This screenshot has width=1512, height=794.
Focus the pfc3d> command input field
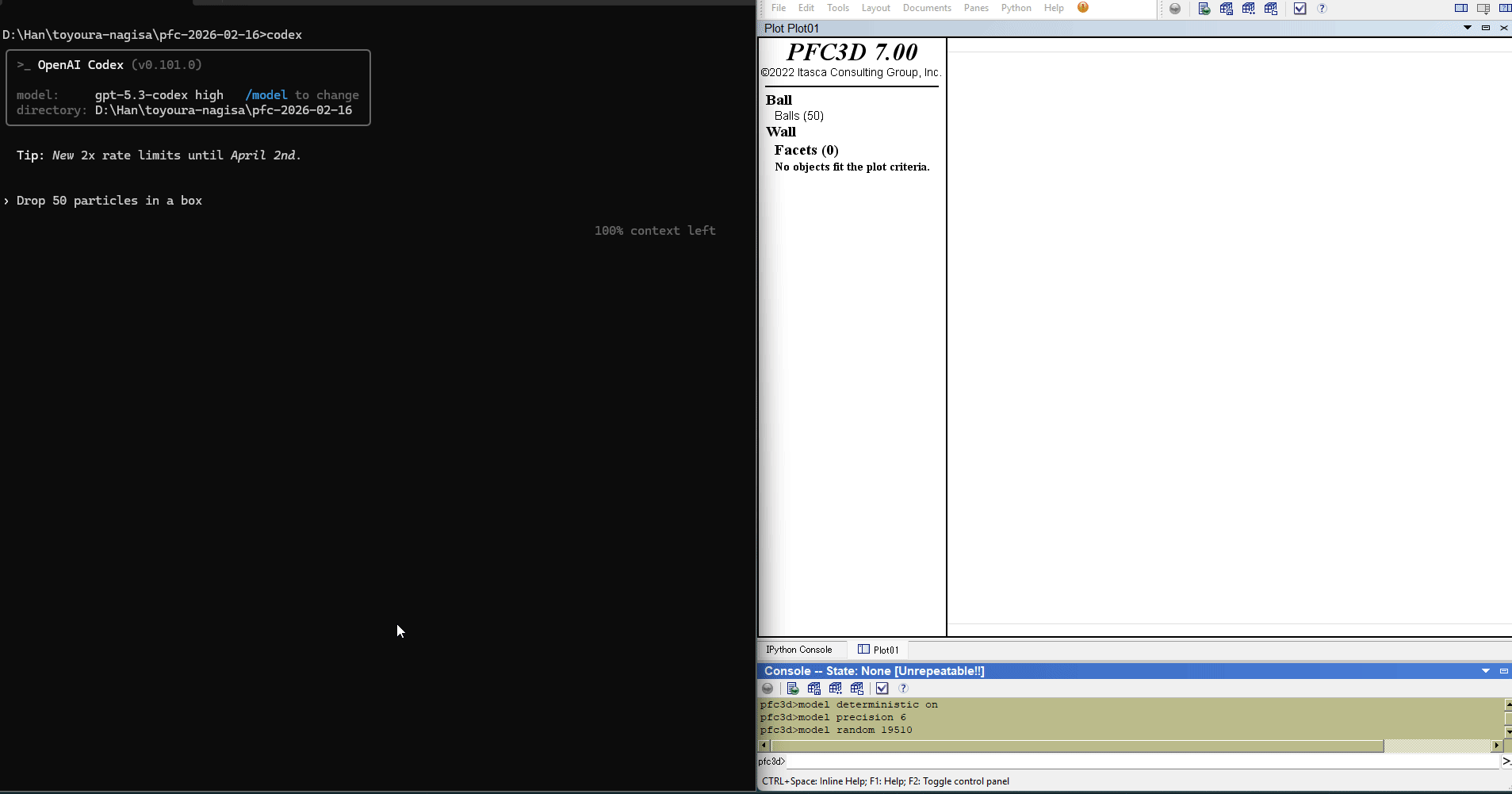click(1143, 761)
